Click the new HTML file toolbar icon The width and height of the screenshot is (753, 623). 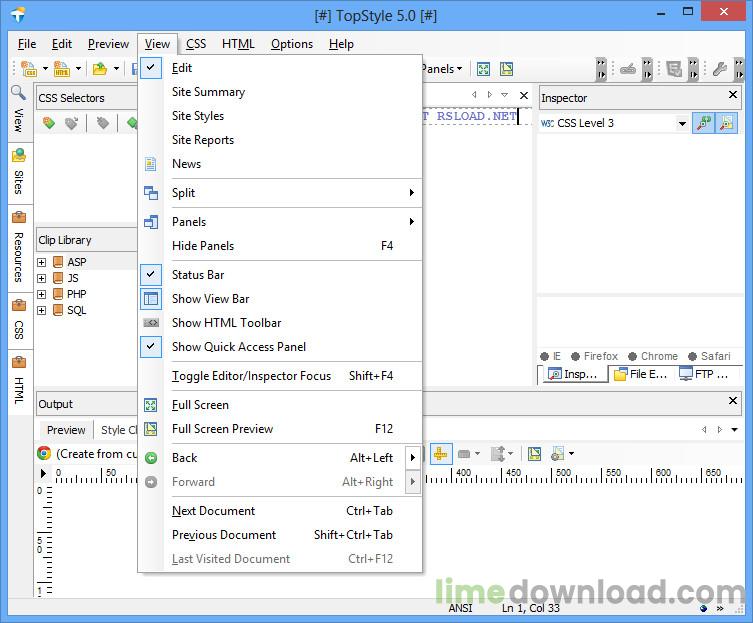62,69
